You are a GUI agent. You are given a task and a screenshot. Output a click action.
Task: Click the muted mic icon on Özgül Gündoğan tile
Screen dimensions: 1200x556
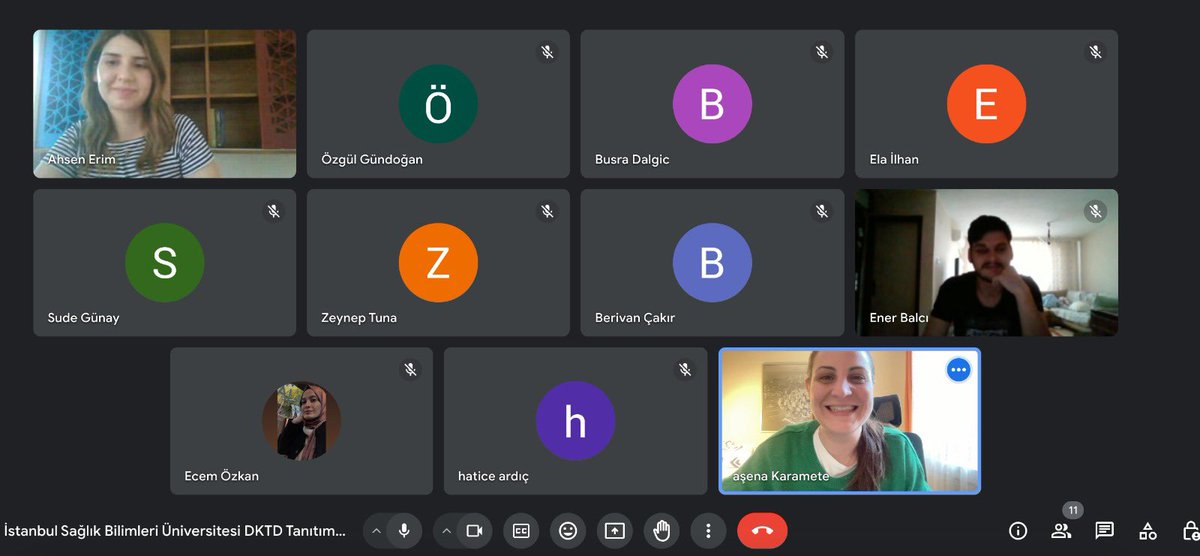coord(547,52)
